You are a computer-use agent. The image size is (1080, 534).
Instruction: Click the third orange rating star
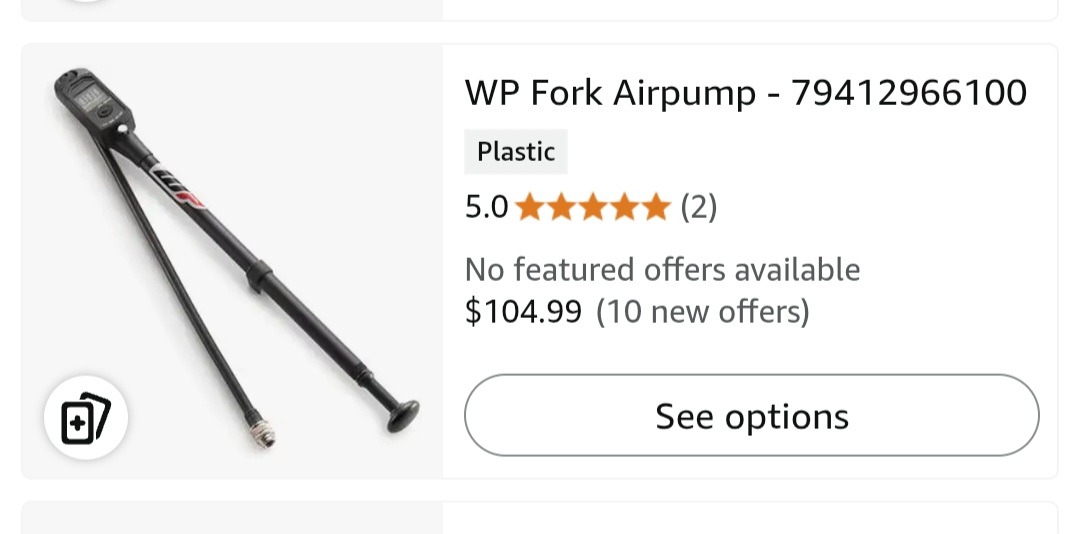pyautogui.click(x=592, y=208)
